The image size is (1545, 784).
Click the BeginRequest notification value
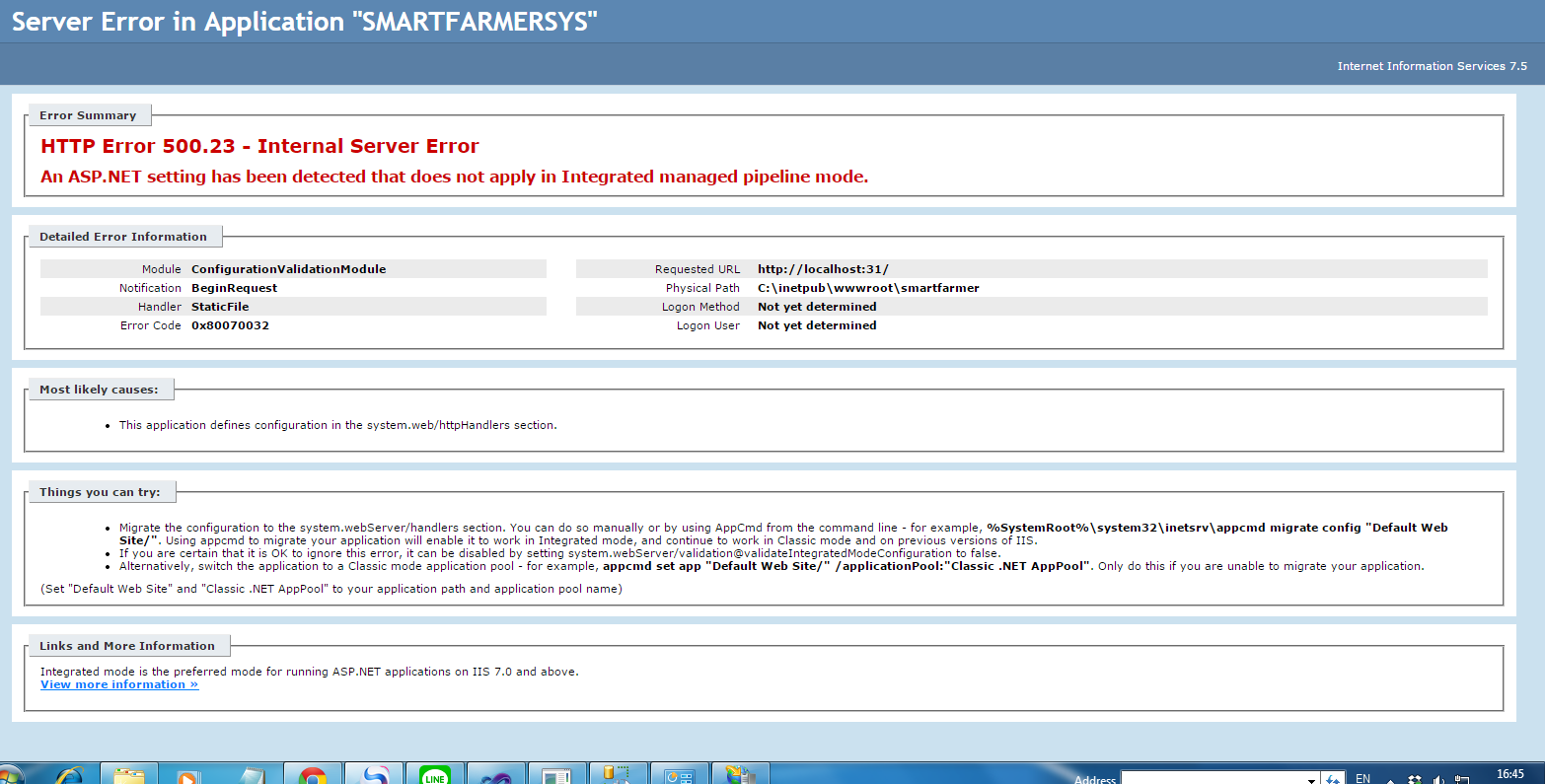(234, 288)
